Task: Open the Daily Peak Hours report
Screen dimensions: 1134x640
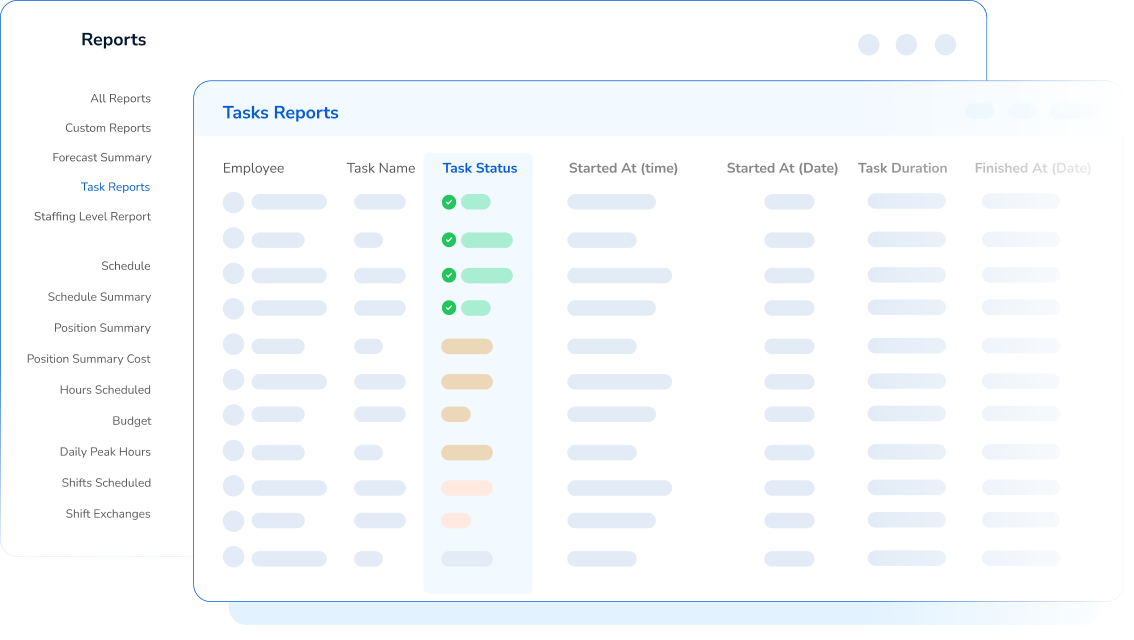Action: pos(105,451)
